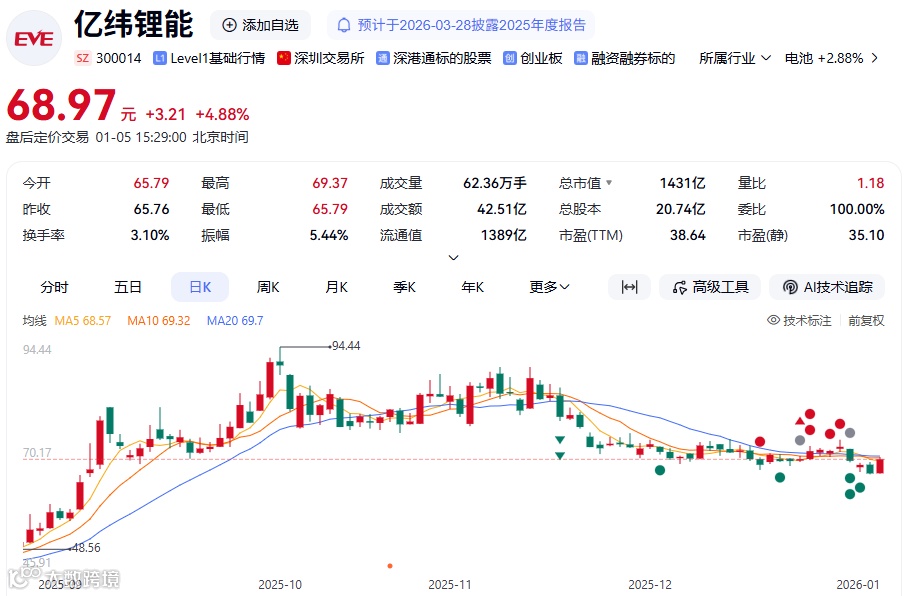Image resolution: width=913 pixels, height=596 pixels.
Task: Click the arrow next to 电池 +2.88%
Action: pyautogui.click(x=875, y=58)
